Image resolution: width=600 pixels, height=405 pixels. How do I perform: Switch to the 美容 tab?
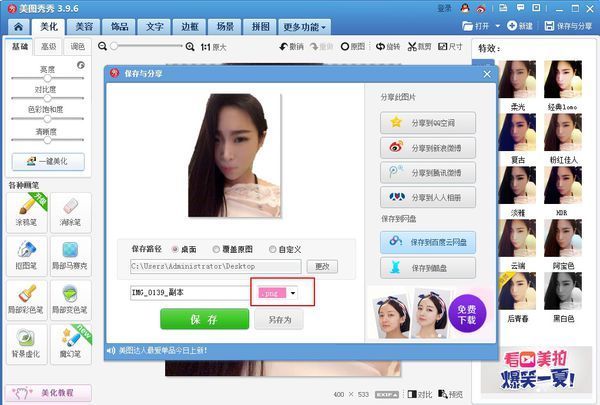coord(84,26)
